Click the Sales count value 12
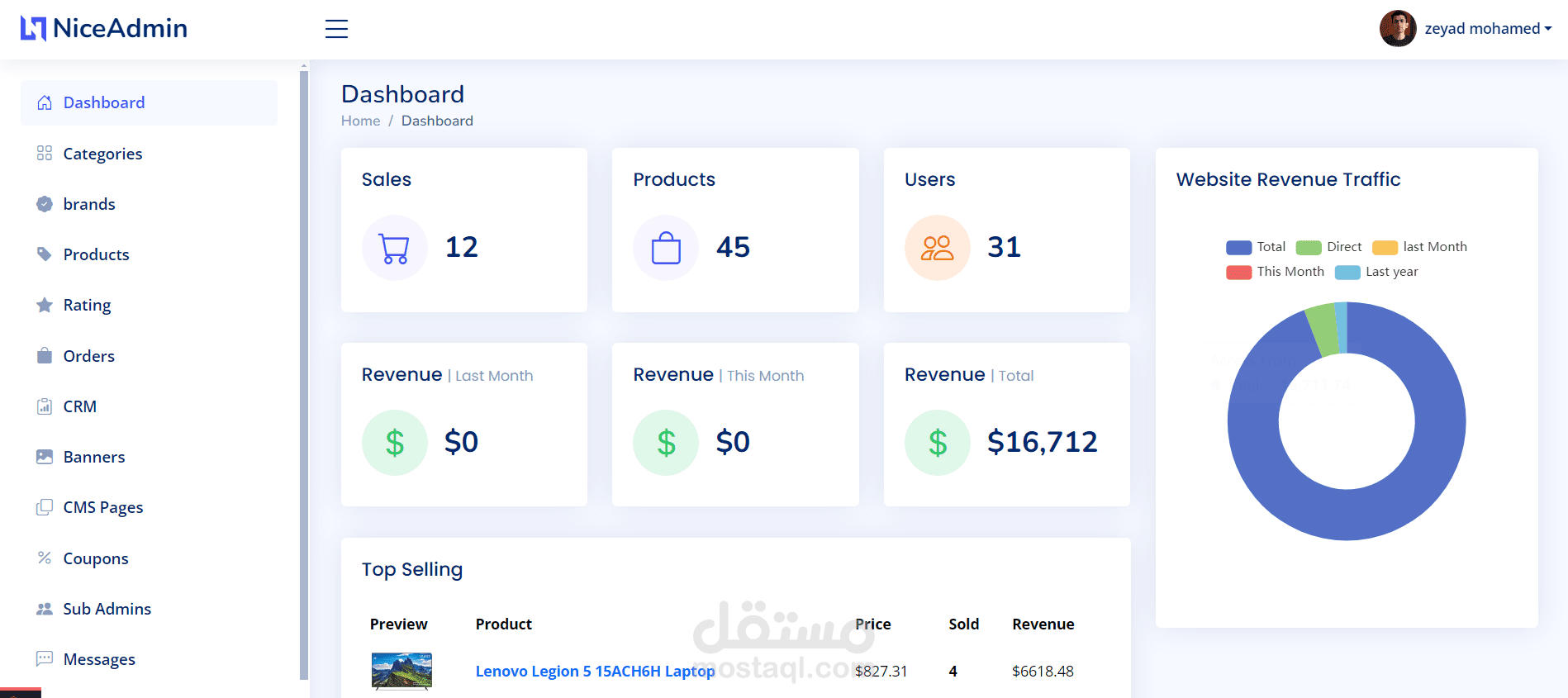The height and width of the screenshot is (698, 1568). click(462, 247)
